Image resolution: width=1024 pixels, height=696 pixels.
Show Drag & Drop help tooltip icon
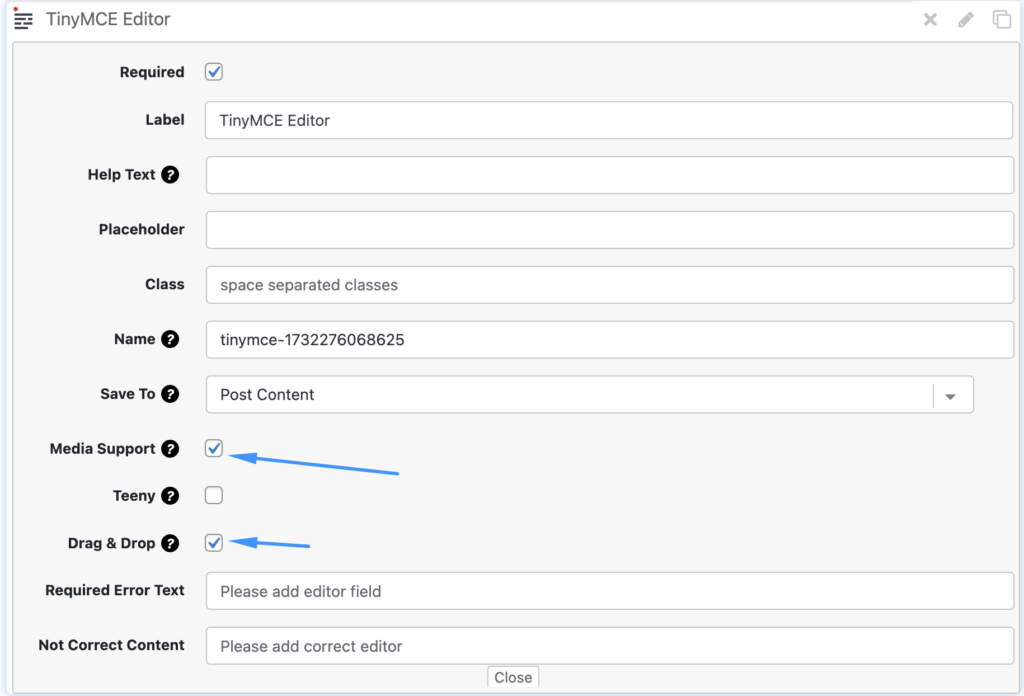click(x=170, y=544)
